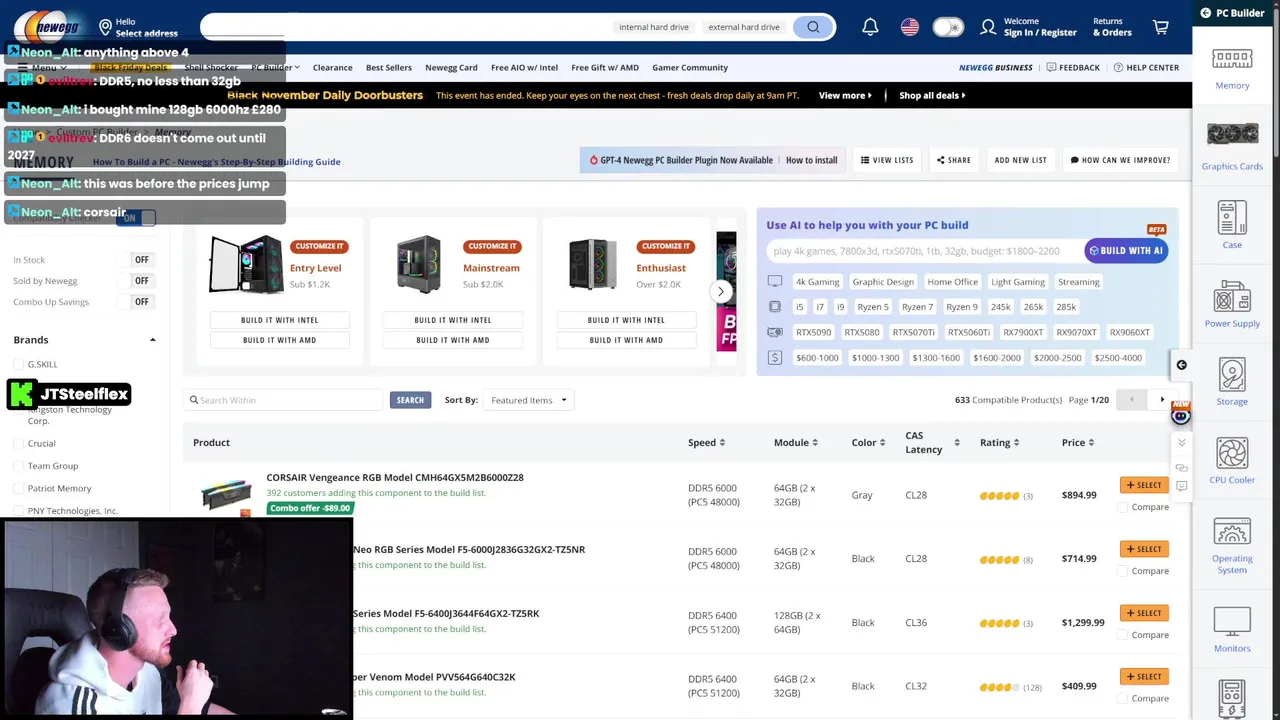Click the round left-arrow sidebar toggle

(x=1181, y=365)
